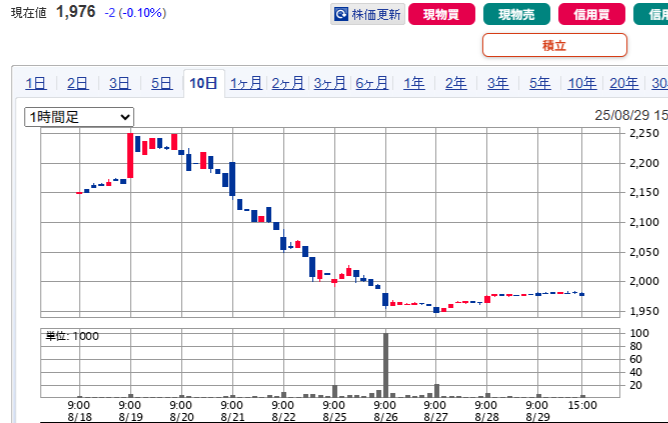Switch chart to 20年 period
This screenshot has width=668, height=423.
(x=624, y=83)
